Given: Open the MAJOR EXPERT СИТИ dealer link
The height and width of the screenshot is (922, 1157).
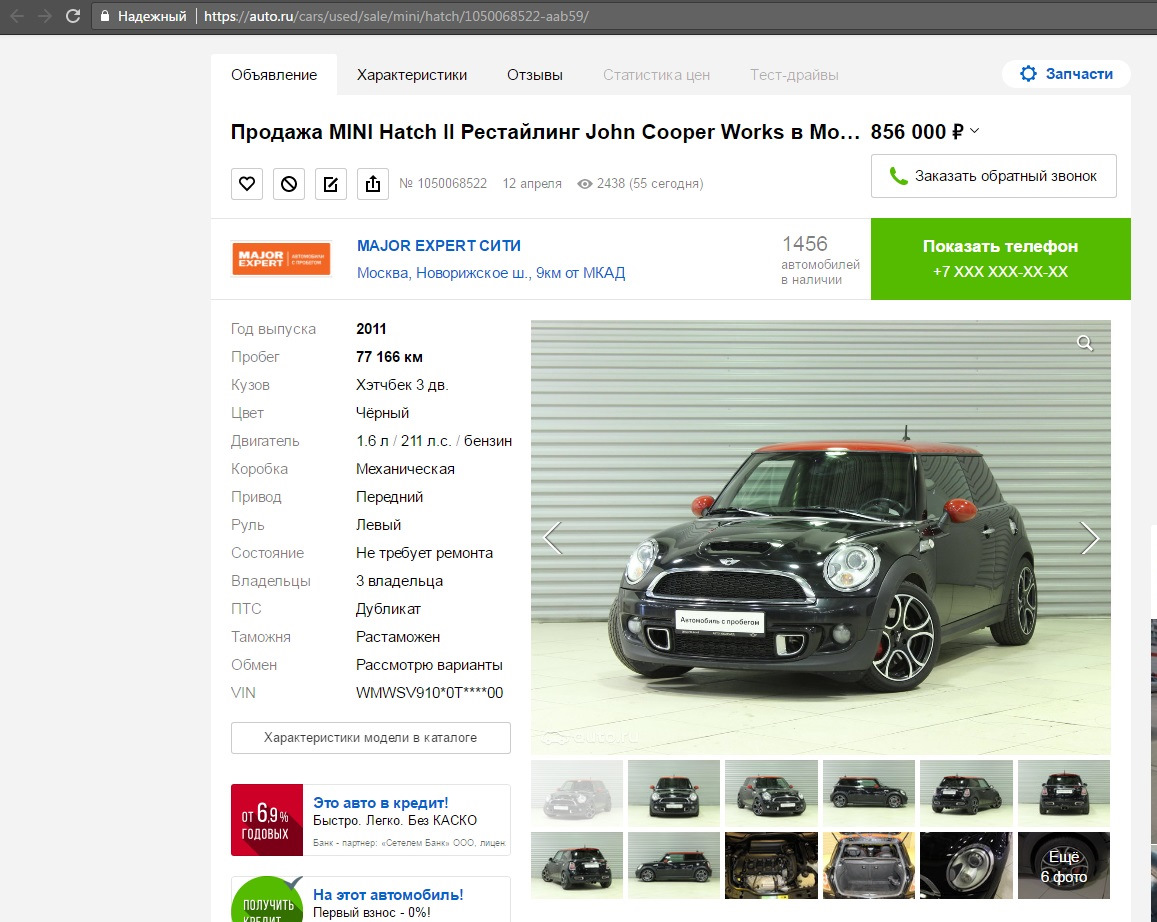Looking at the screenshot, I should pos(438,245).
